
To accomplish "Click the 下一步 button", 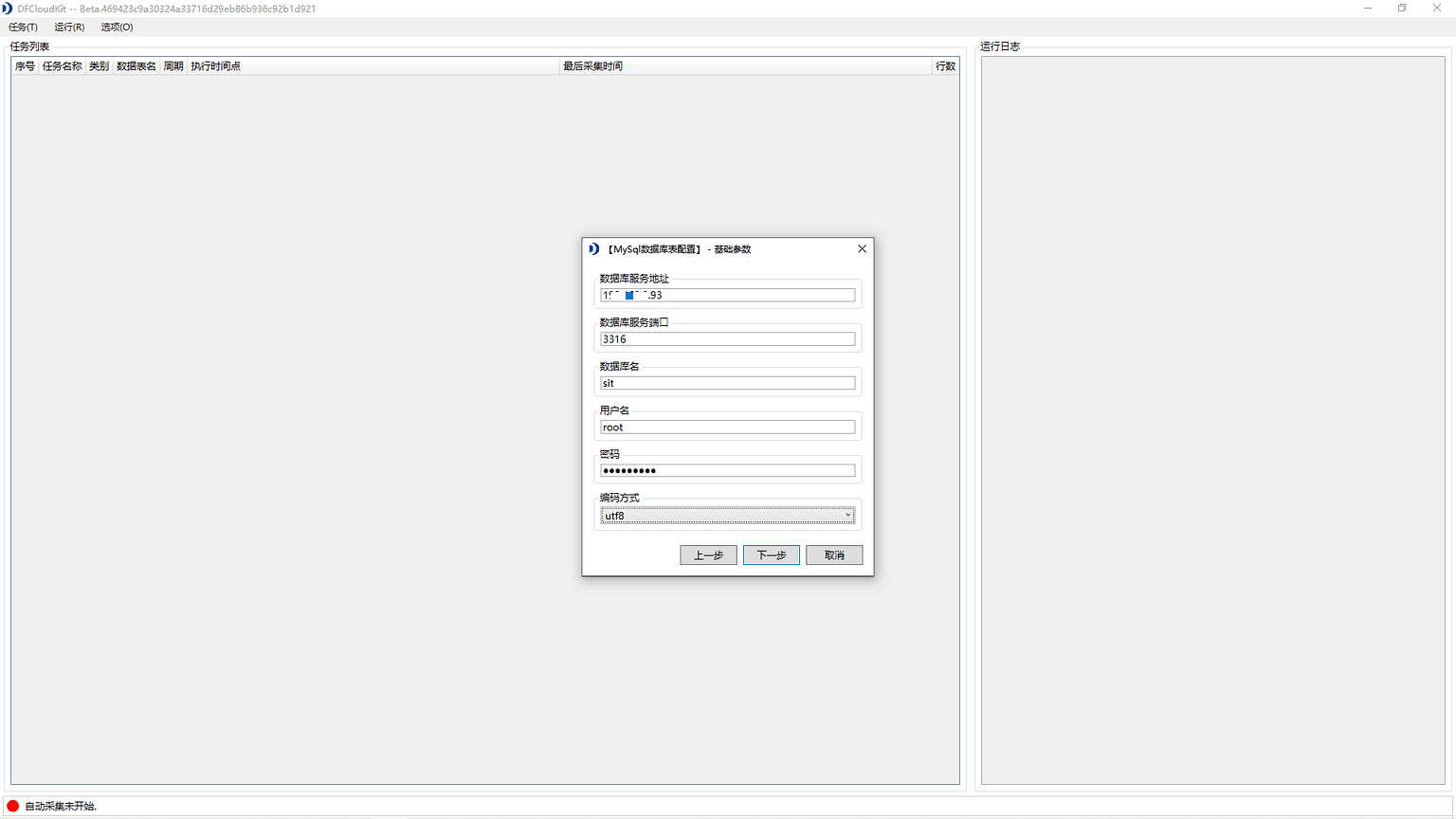I will 772,555.
